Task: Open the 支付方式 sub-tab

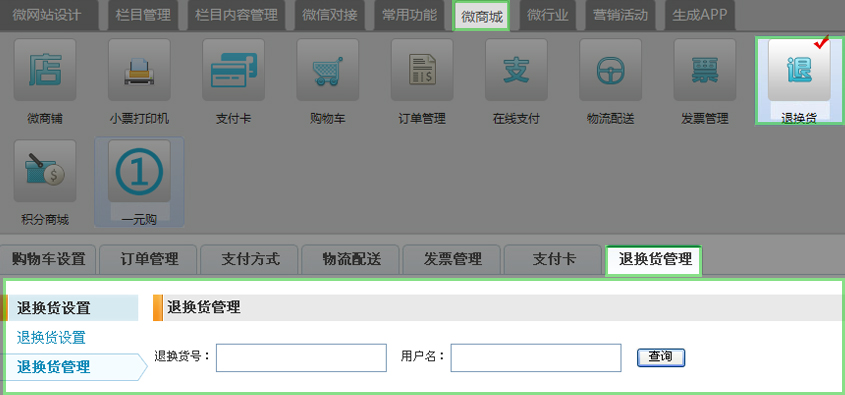Action: click(251, 259)
